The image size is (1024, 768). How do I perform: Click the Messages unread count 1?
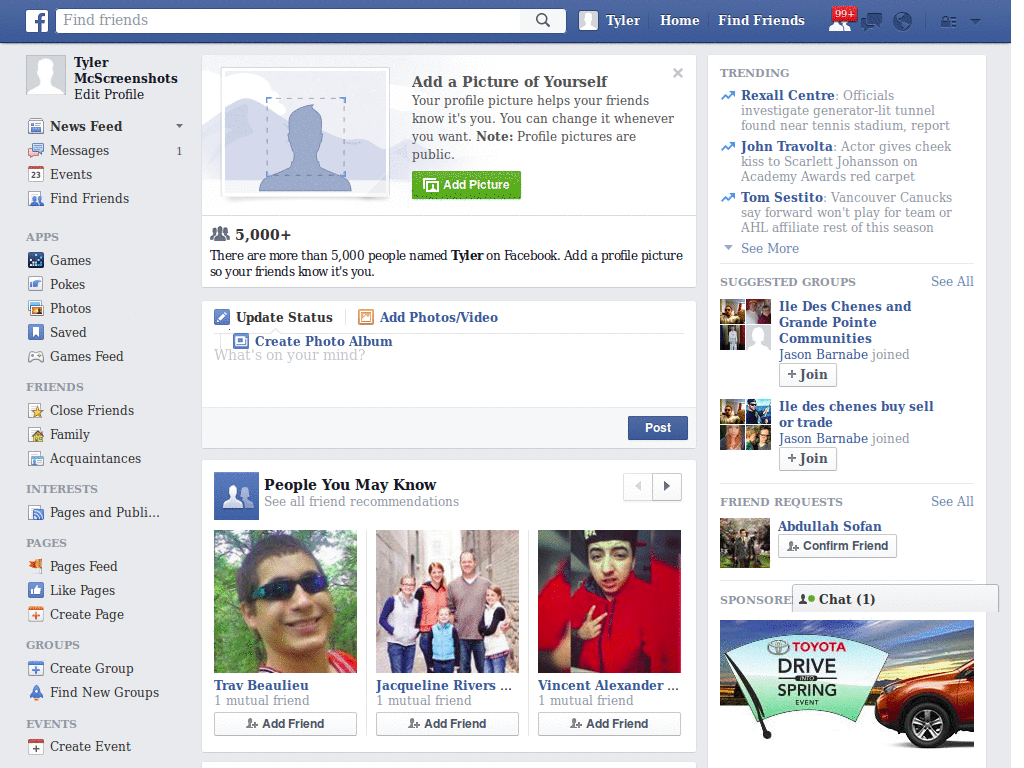point(179,151)
